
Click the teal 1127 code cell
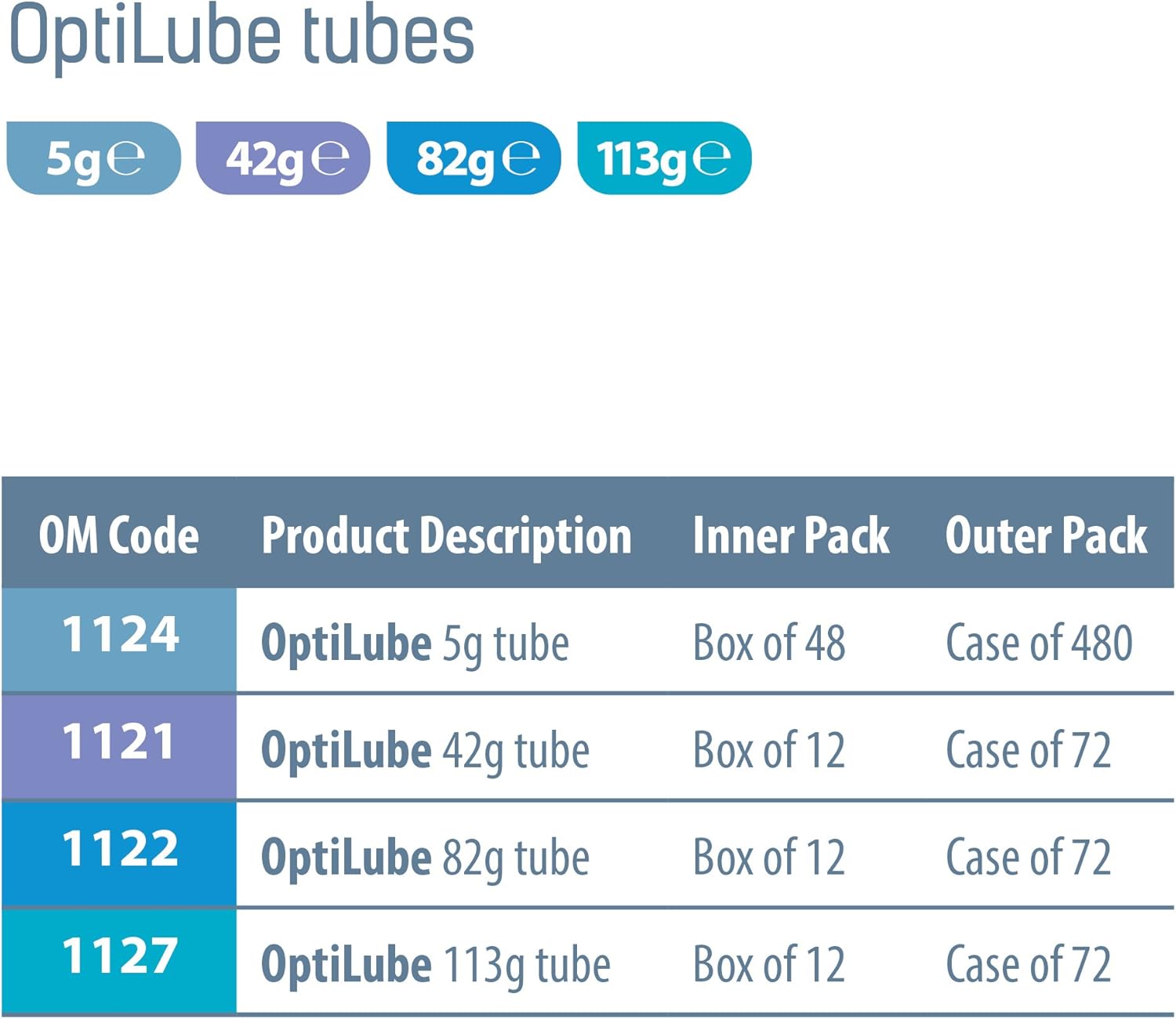pos(120,957)
